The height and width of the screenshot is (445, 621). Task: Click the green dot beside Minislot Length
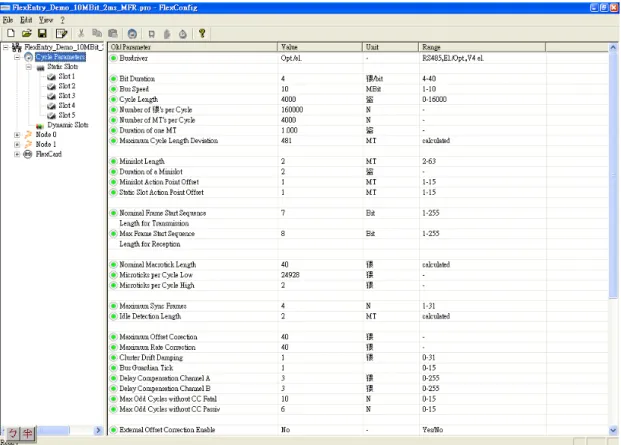tap(114, 162)
